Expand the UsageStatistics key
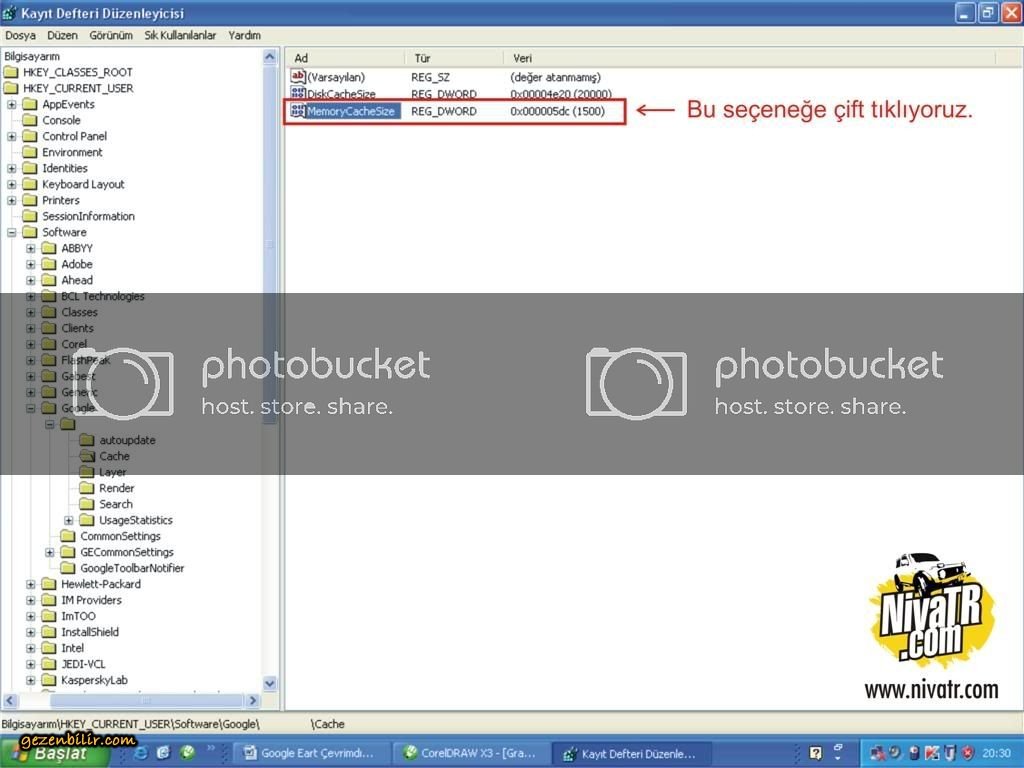 click(x=69, y=520)
